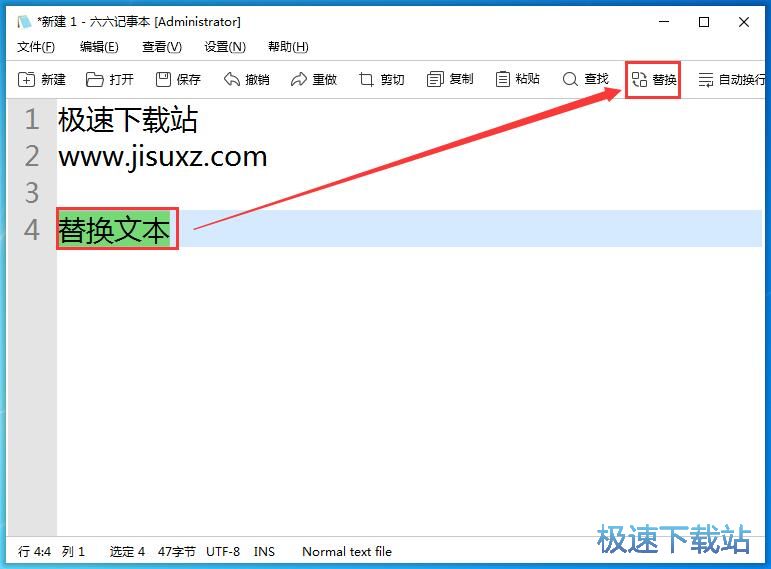
Task: Open the 设置(N) menu
Action: pyautogui.click(x=225, y=47)
